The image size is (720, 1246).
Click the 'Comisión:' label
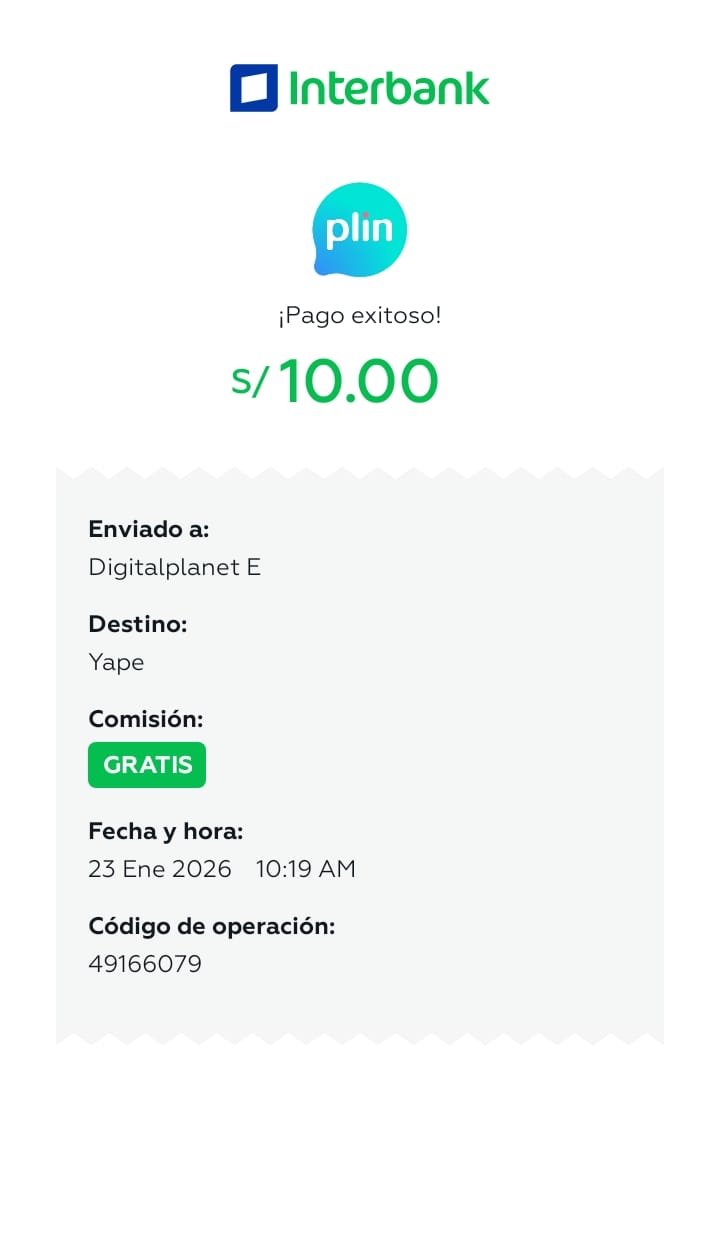(x=145, y=719)
